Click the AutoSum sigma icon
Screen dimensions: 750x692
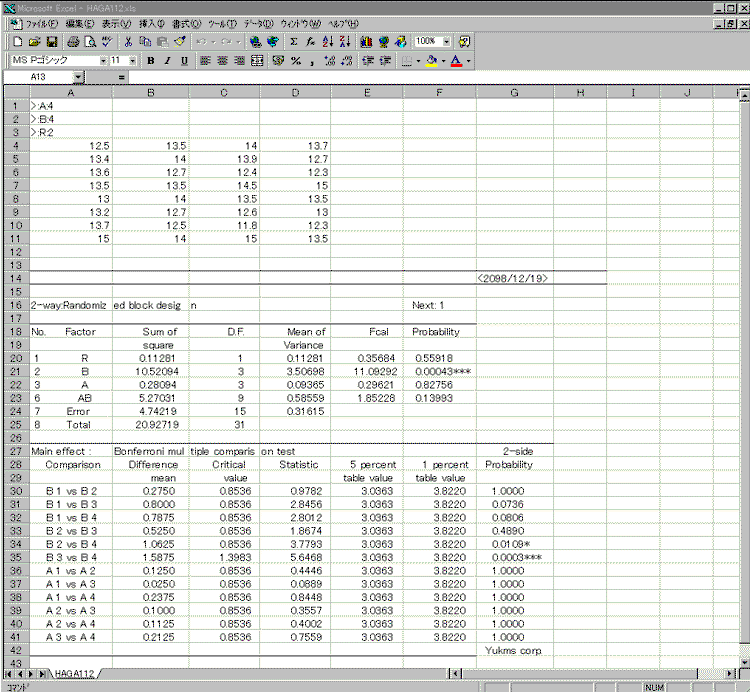pos(293,42)
